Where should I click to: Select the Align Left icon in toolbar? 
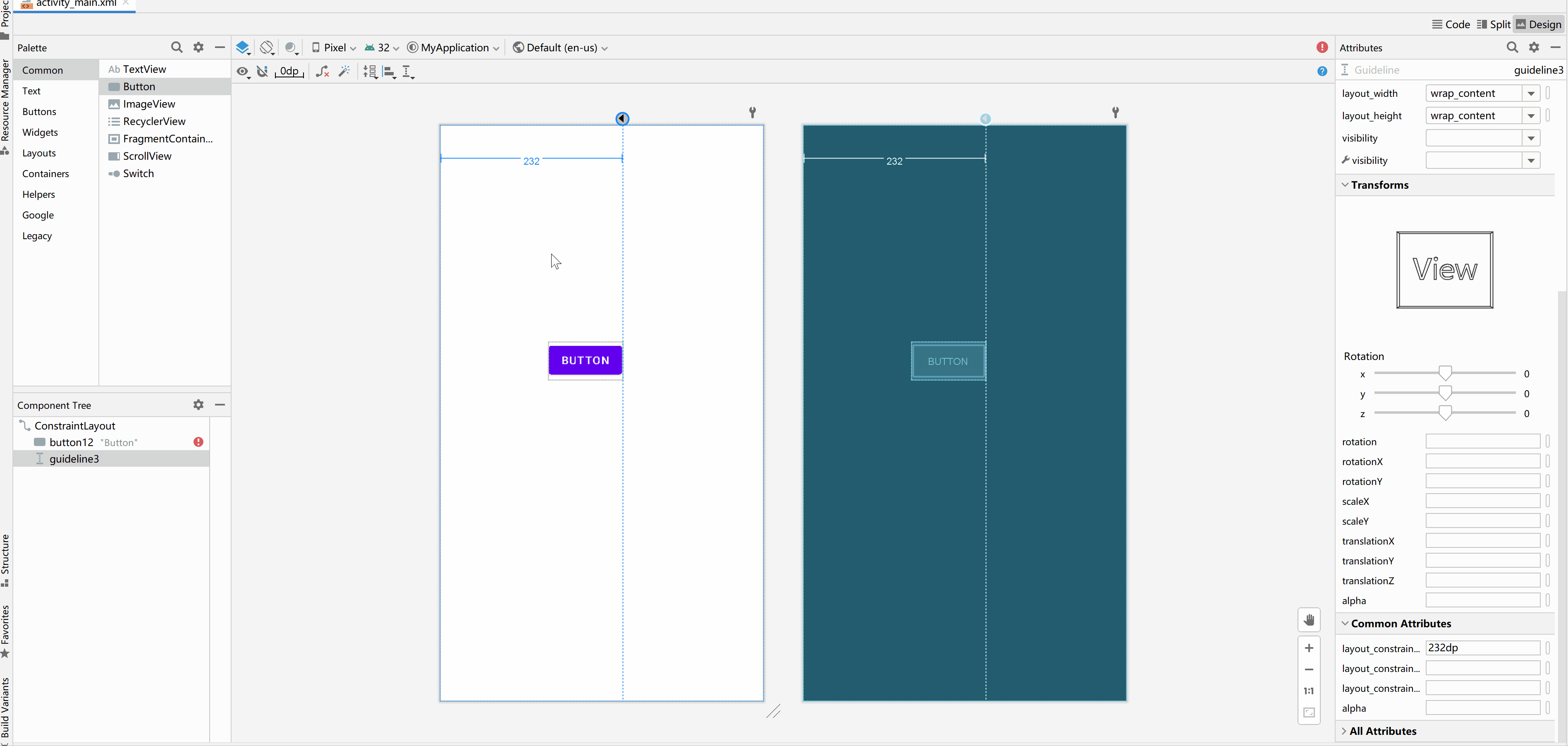tap(389, 71)
